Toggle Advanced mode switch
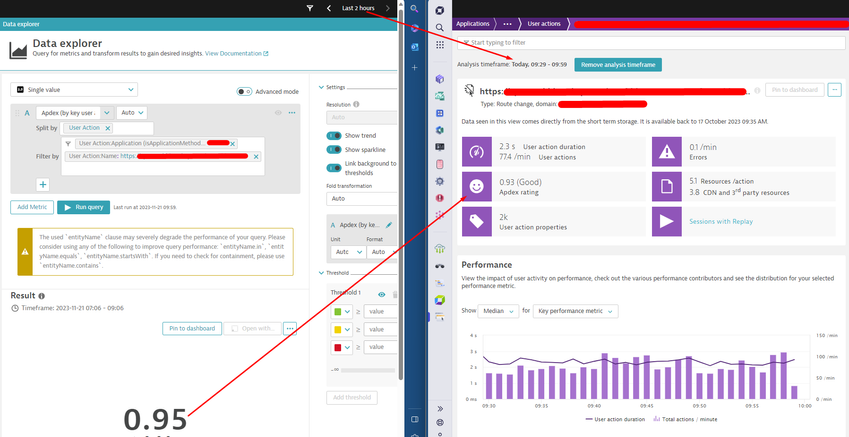This screenshot has width=849, height=437. 244,91
